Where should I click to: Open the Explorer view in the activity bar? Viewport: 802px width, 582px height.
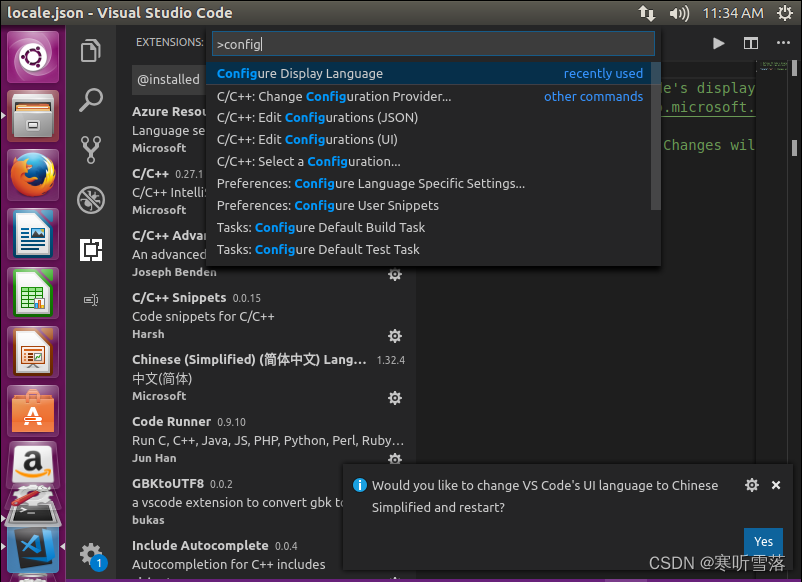point(91,50)
